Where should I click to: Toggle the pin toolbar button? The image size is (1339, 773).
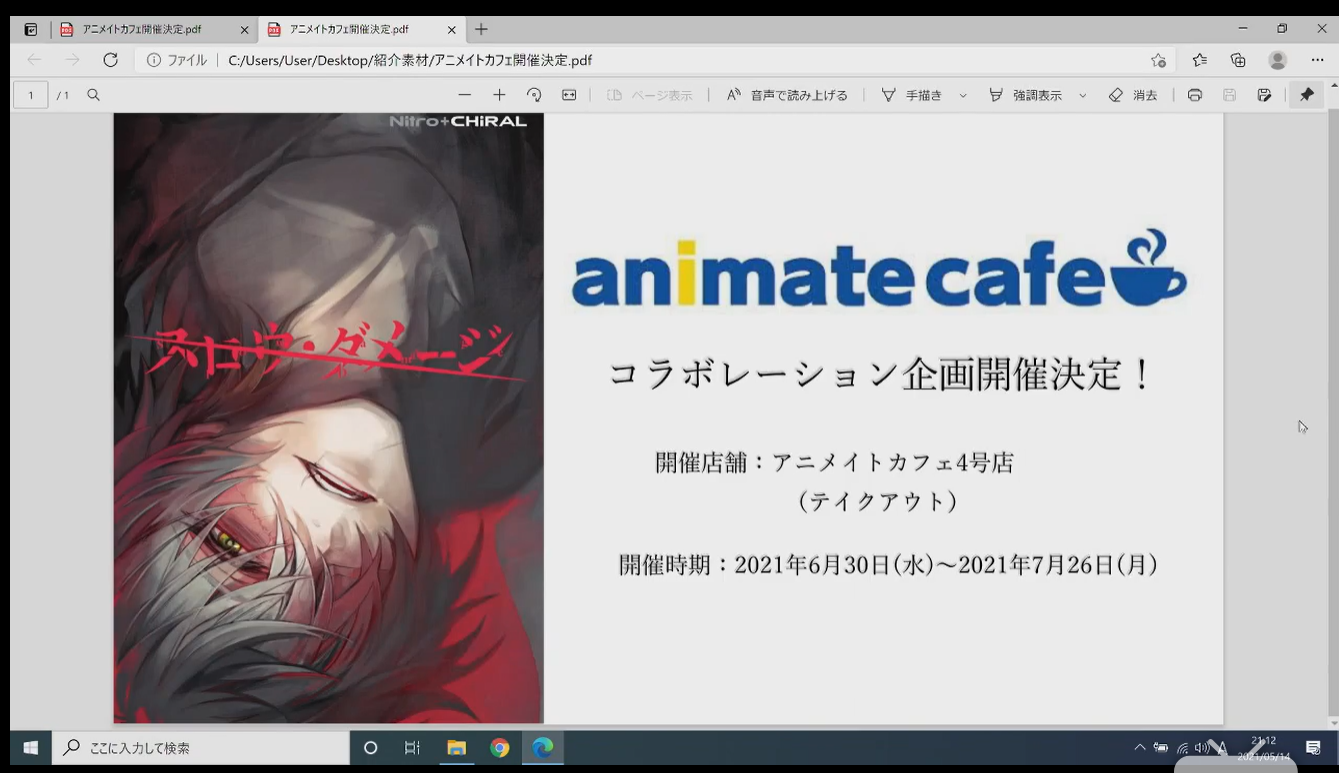click(x=1306, y=95)
